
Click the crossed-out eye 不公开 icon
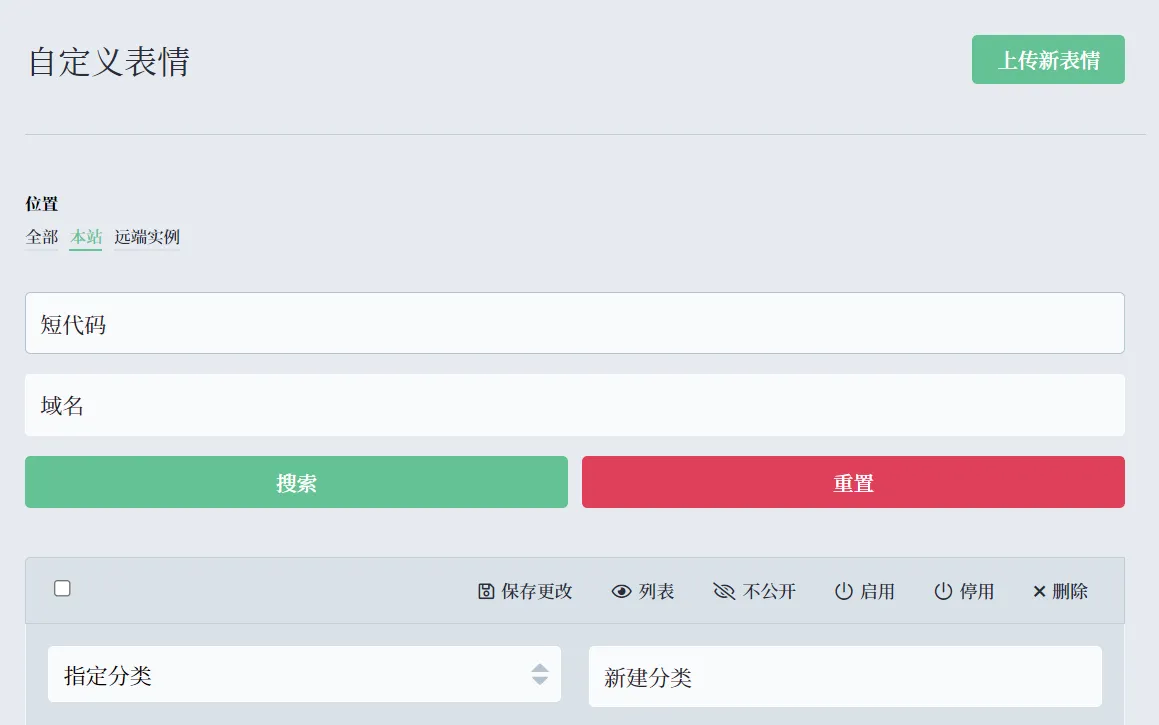pos(724,591)
